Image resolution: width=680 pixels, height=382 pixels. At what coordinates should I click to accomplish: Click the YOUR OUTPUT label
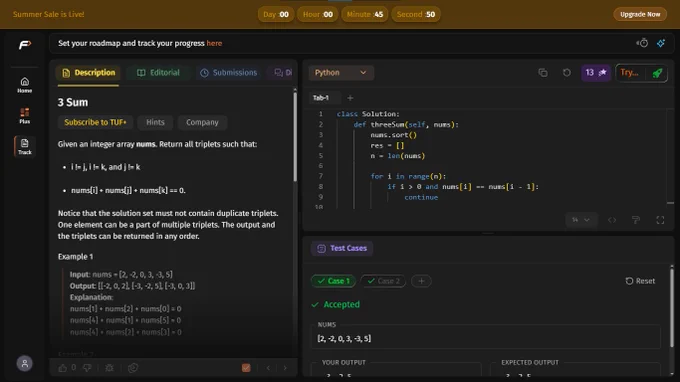tap(343, 362)
